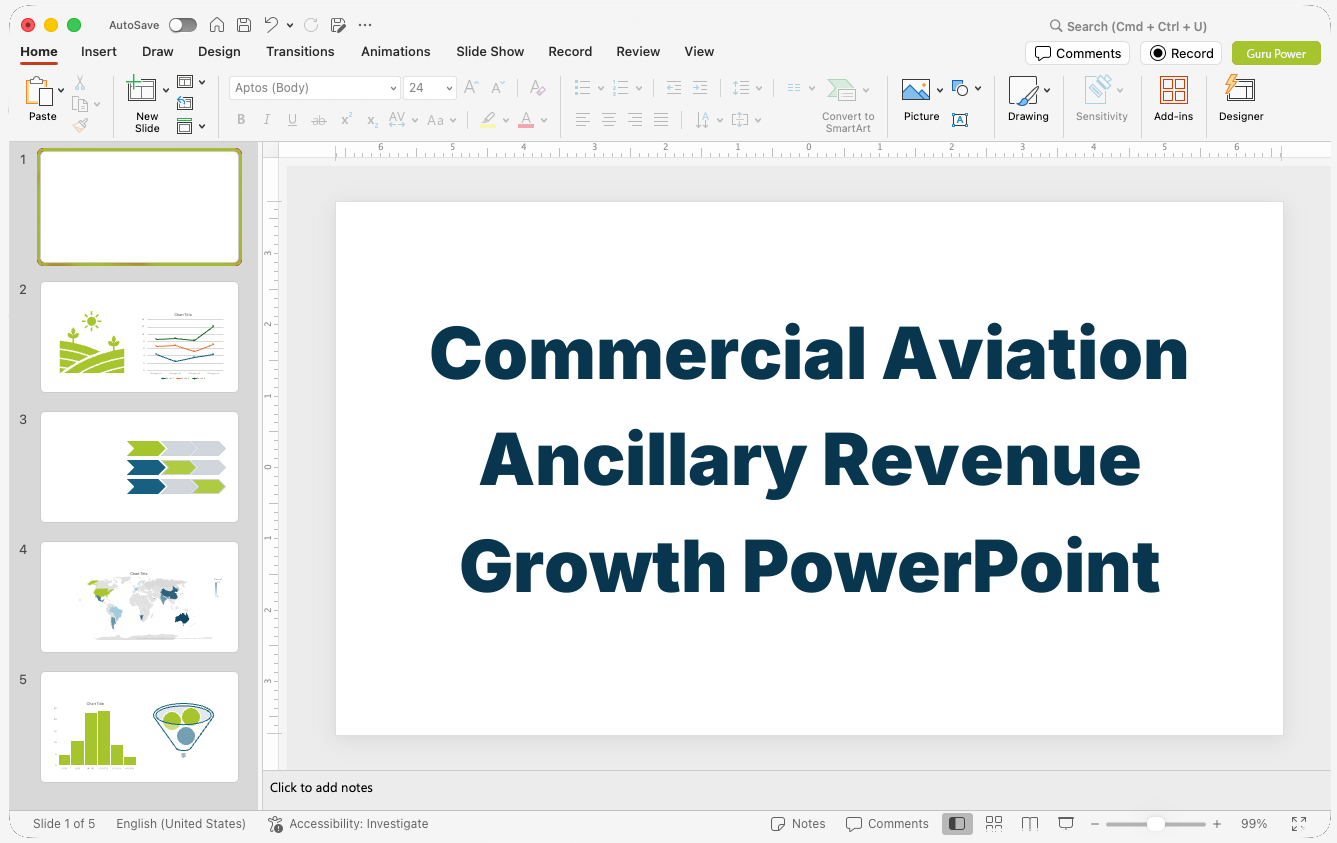
Task: Expand the Picture dropdown arrow
Action: (x=940, y=90)
